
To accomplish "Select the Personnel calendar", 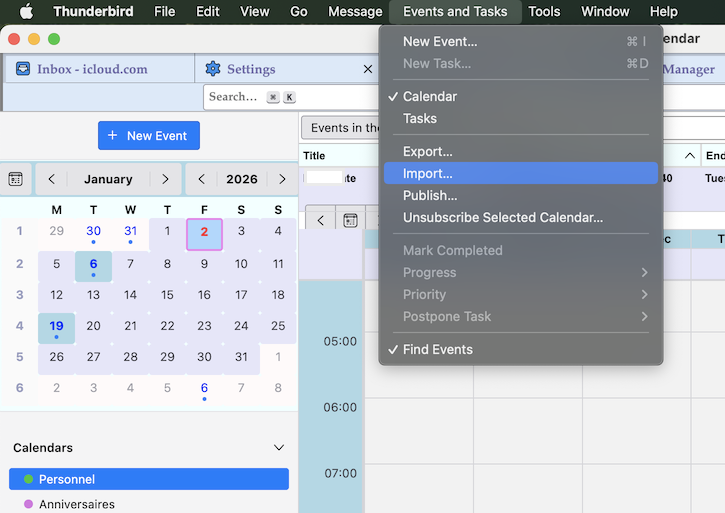I will click(149, 479).
